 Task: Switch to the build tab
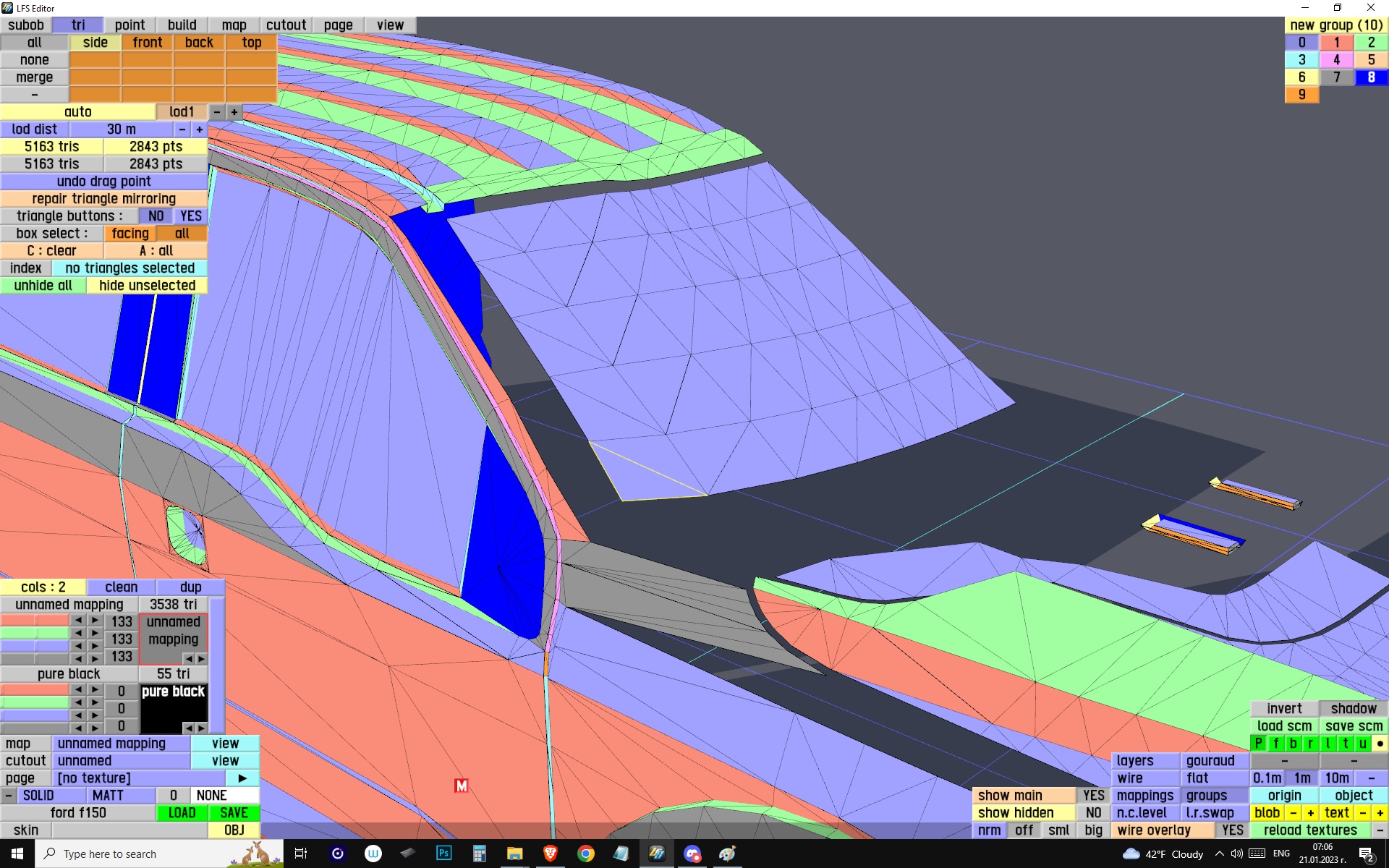[182, 25]
